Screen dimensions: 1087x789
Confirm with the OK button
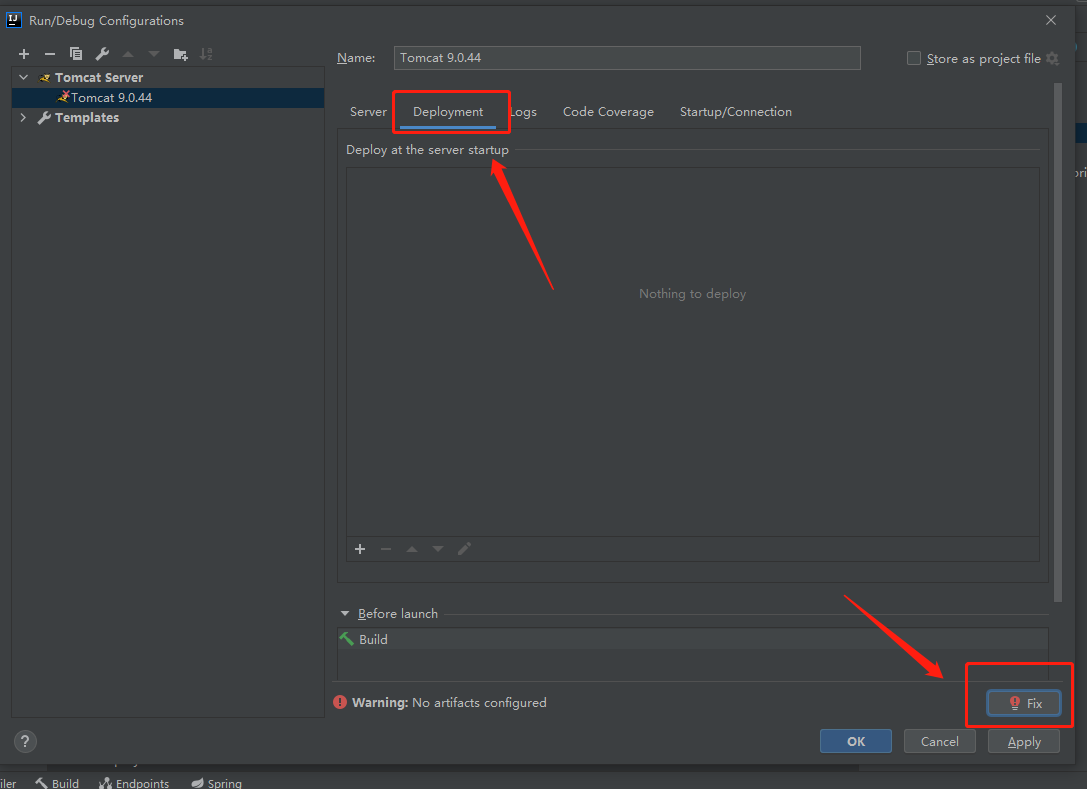tap(855, 741)
